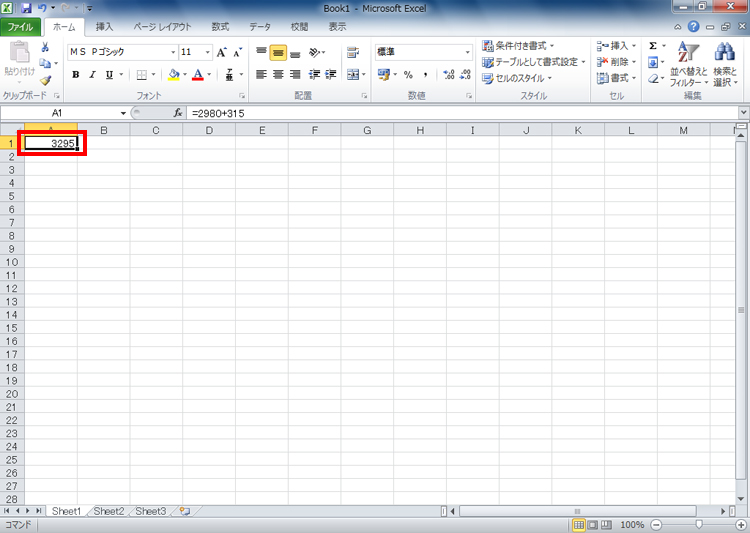Screen dimensions: 750x533
Task: Click Merge and Center icon
Action: click(353, 75)
